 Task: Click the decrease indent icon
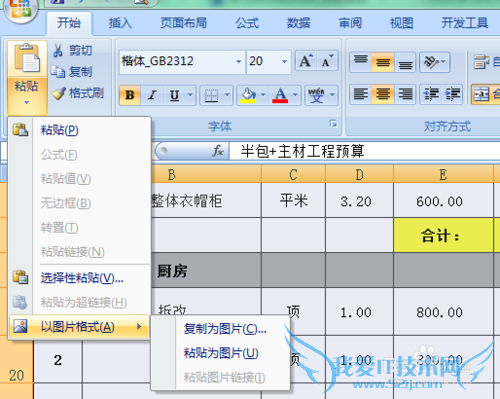click(x=431, y=94)
